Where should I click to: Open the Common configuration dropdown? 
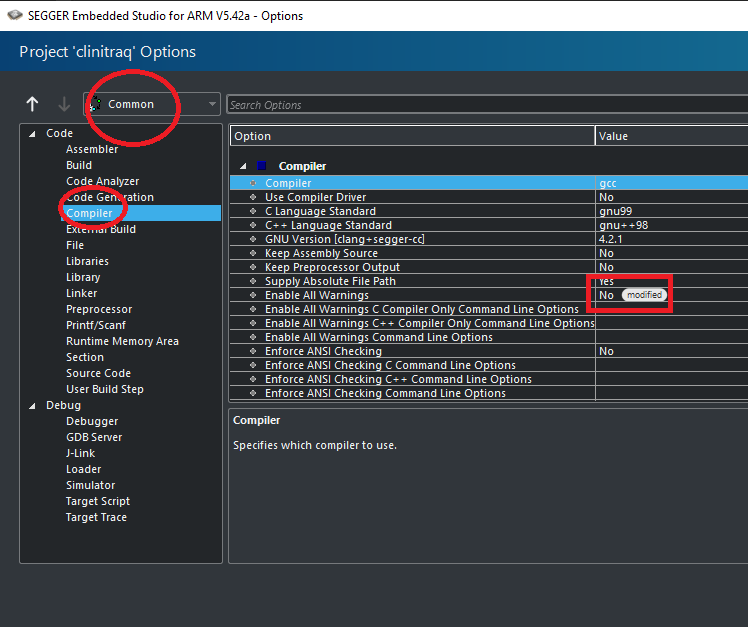tap(152, 104)
